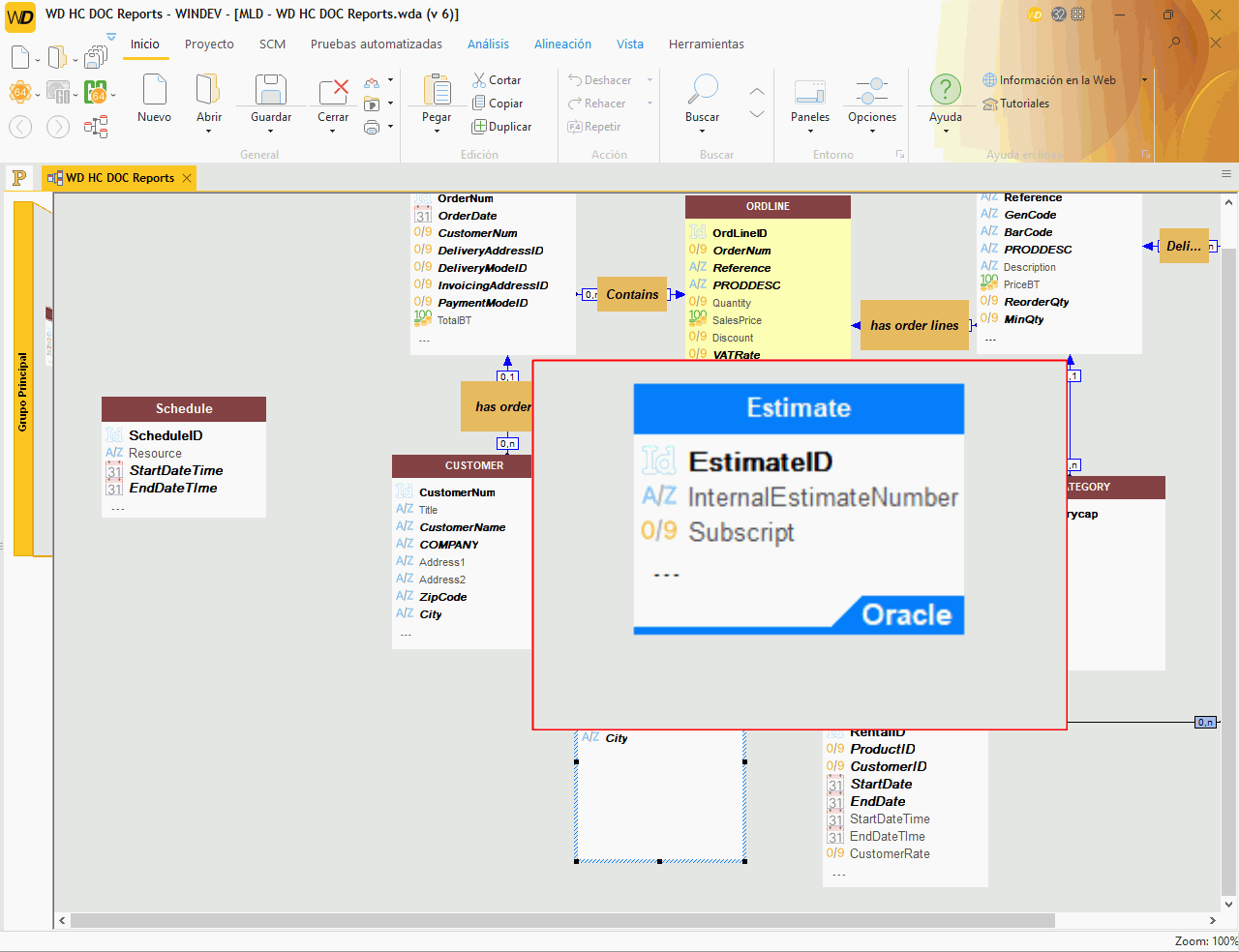Open the Tutoriales link
The image size is (1239, 952).
click(1016, 104)
